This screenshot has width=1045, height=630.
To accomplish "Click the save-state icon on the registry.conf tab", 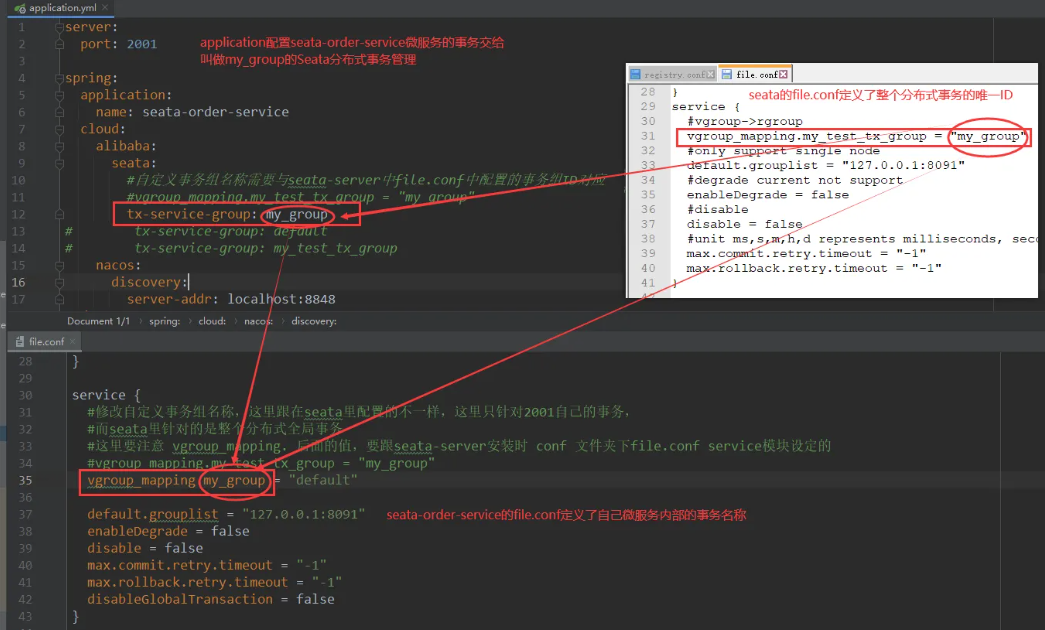I will [x=635, y=75].
